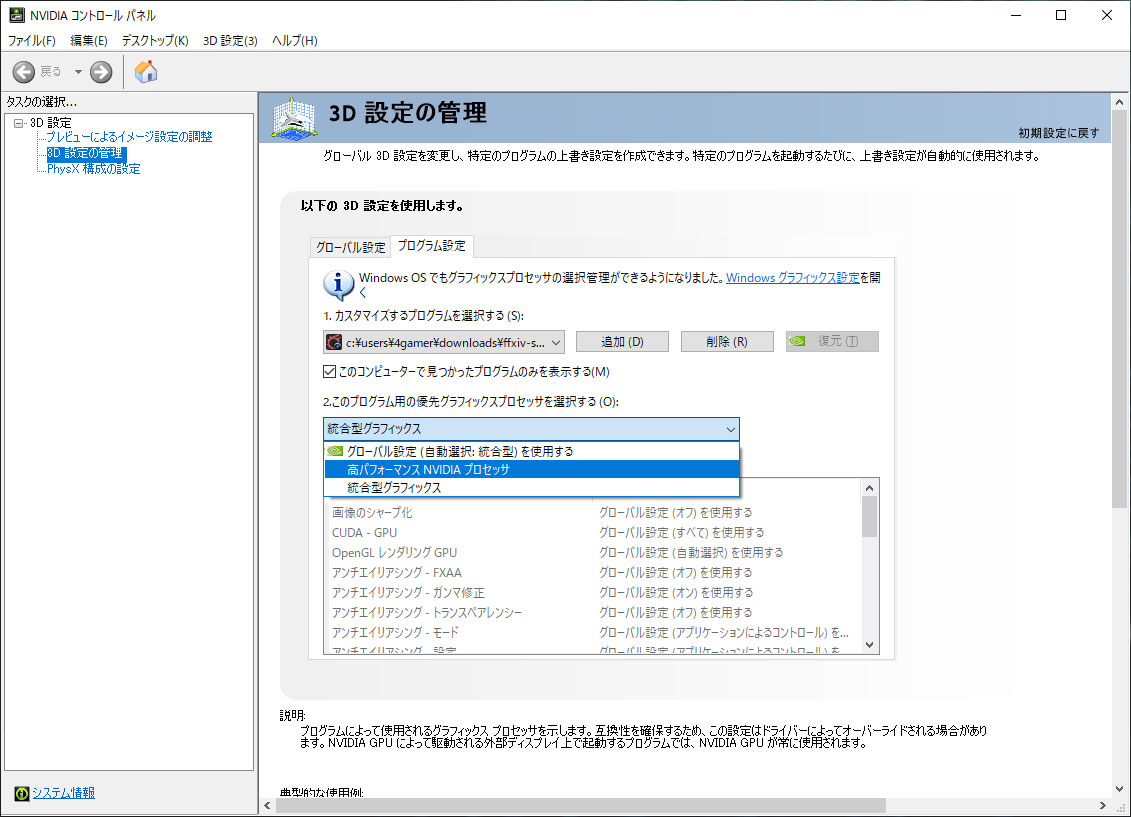Screen dimensions: 1131x817
Task: Switch to the グローバル設定 tab
Action: click(351, 247)
